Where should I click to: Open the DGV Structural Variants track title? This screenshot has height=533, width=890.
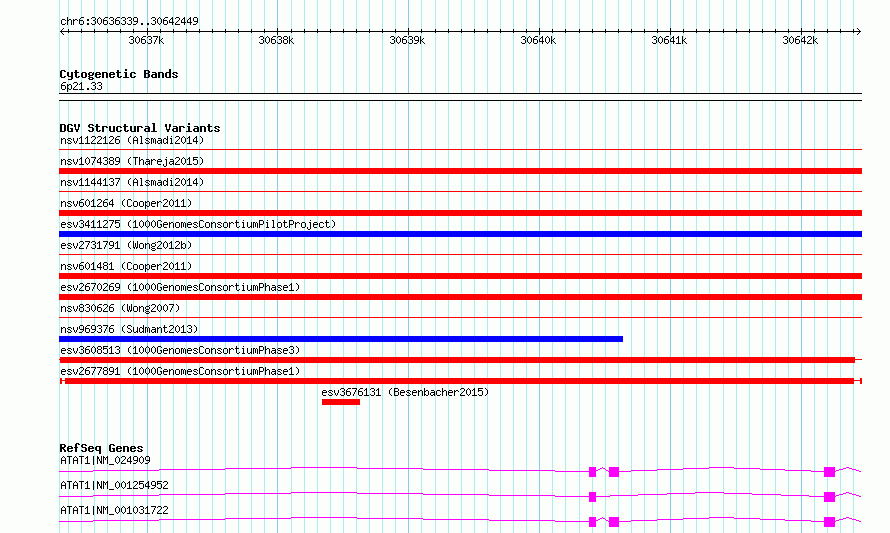pos(140,128)
